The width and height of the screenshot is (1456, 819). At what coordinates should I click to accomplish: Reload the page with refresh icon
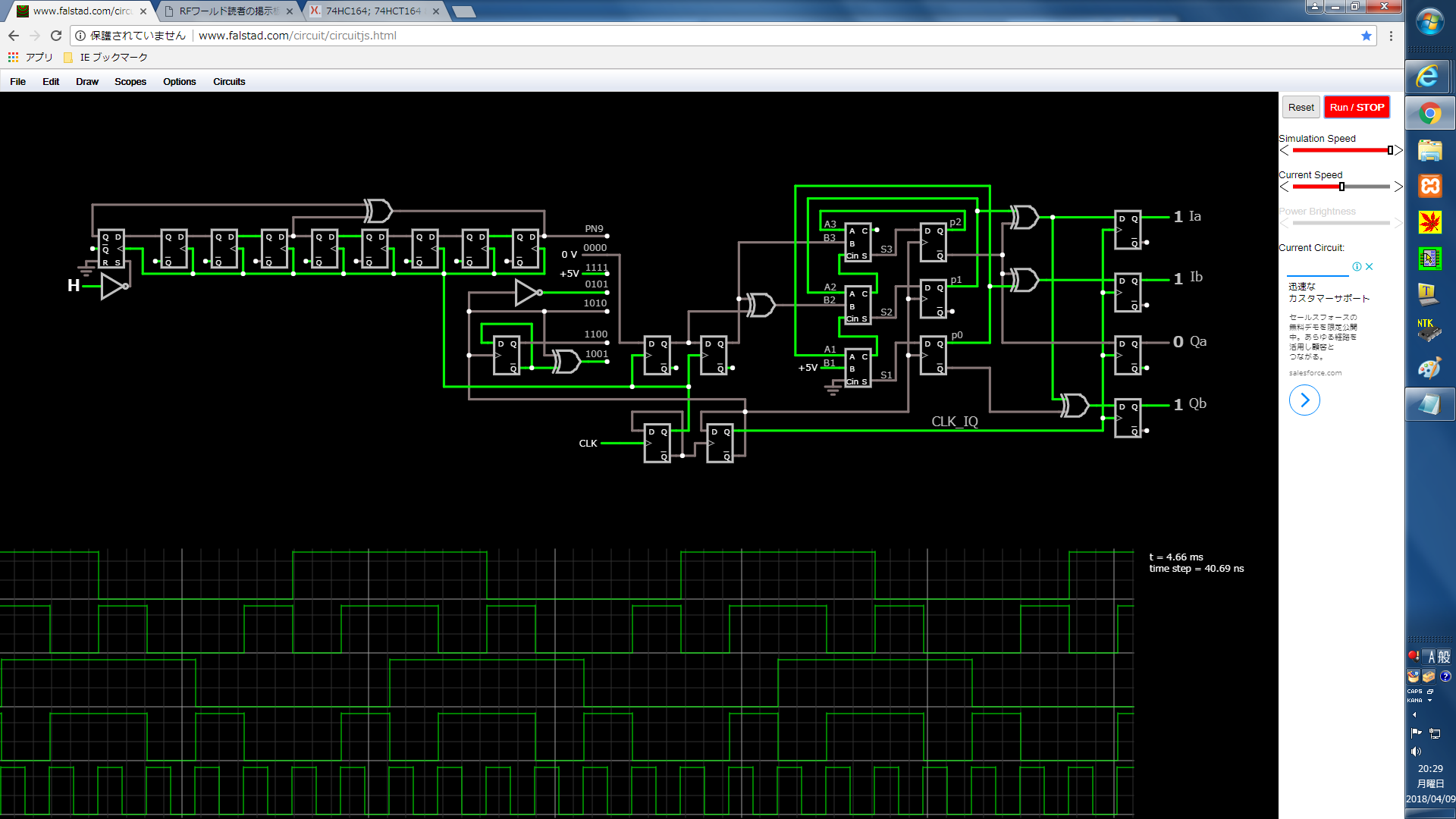(x=56, y=36)
